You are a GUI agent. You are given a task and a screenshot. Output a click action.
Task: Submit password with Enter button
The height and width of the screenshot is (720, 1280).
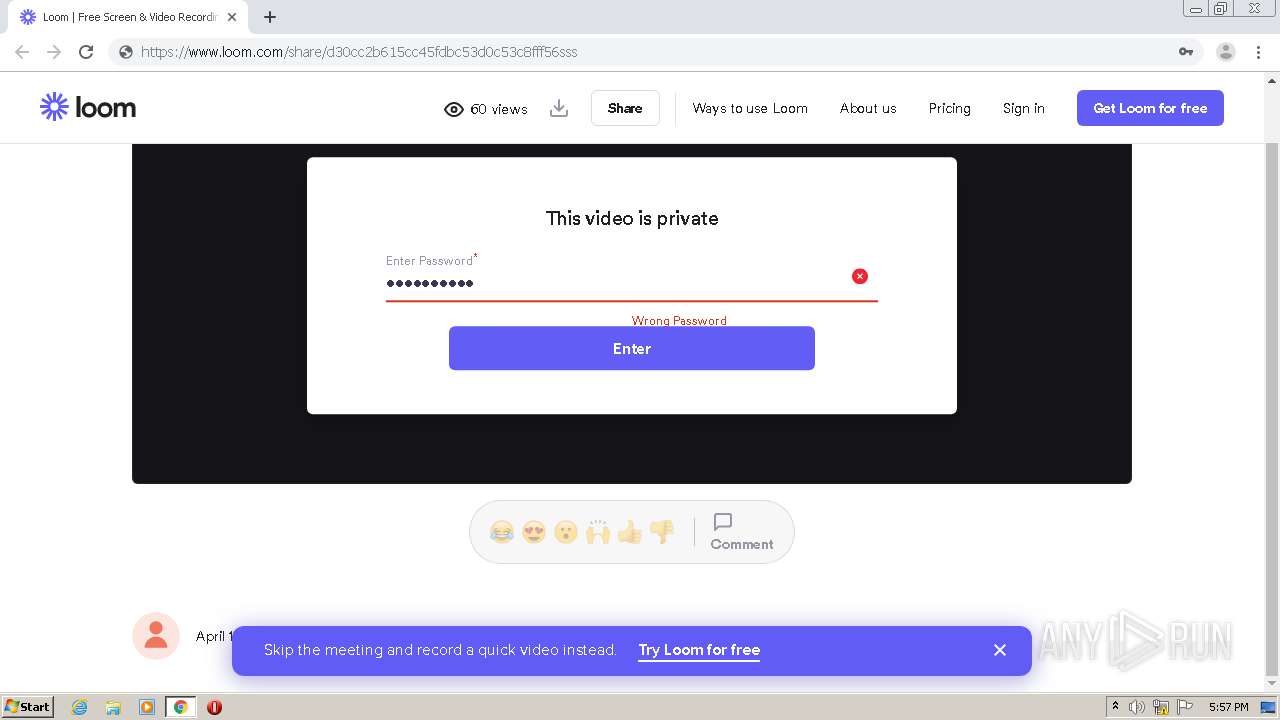(632, 348)
